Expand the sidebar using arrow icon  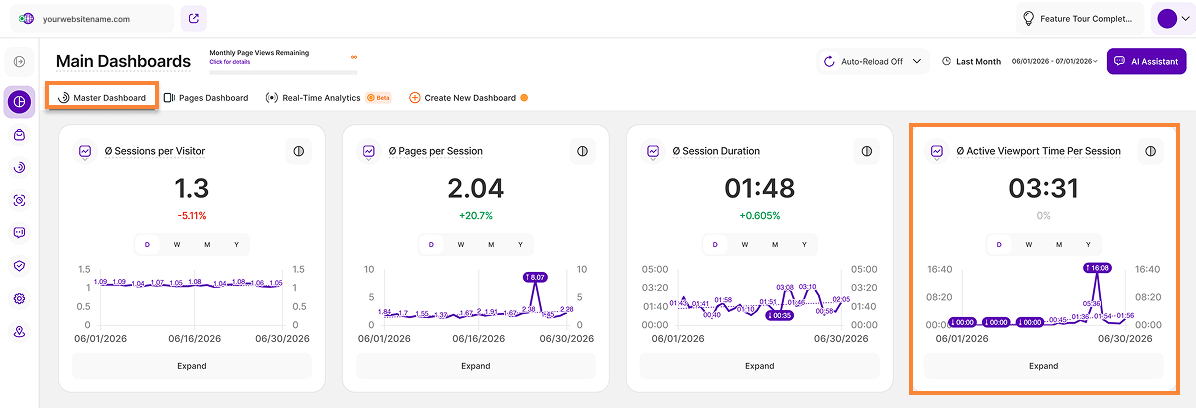[19, 61]
